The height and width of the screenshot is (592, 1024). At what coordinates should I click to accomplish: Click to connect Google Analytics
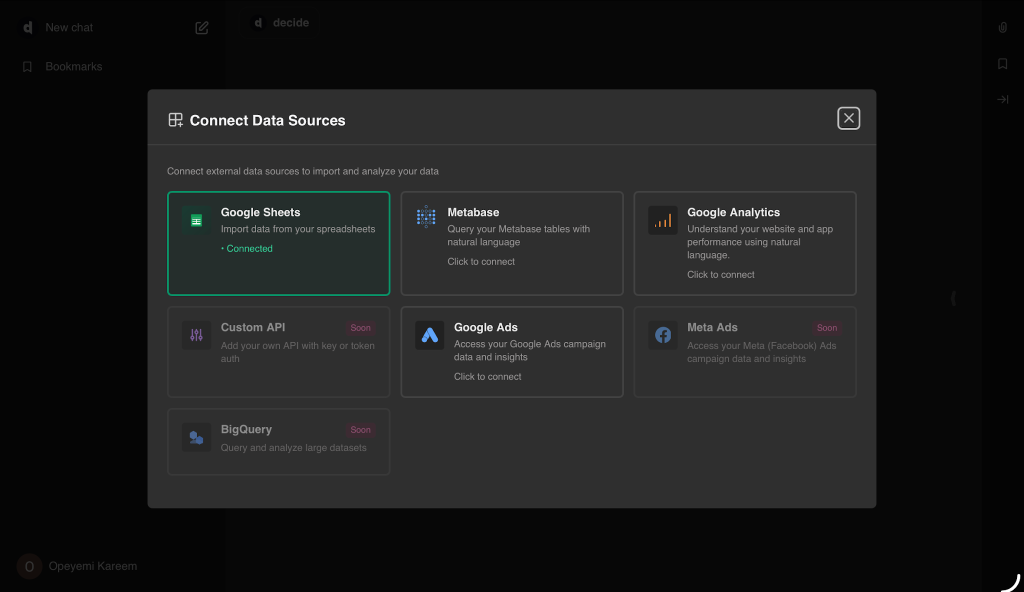720,275
